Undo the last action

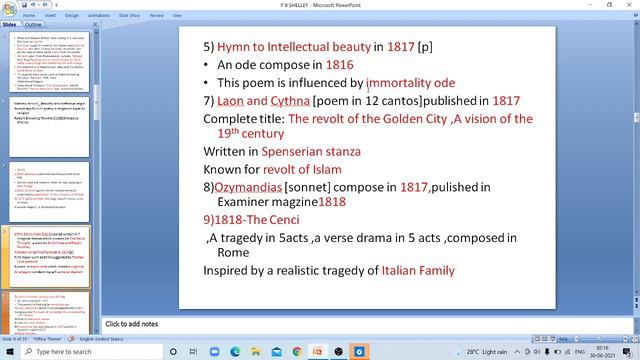tap(33, 5)
